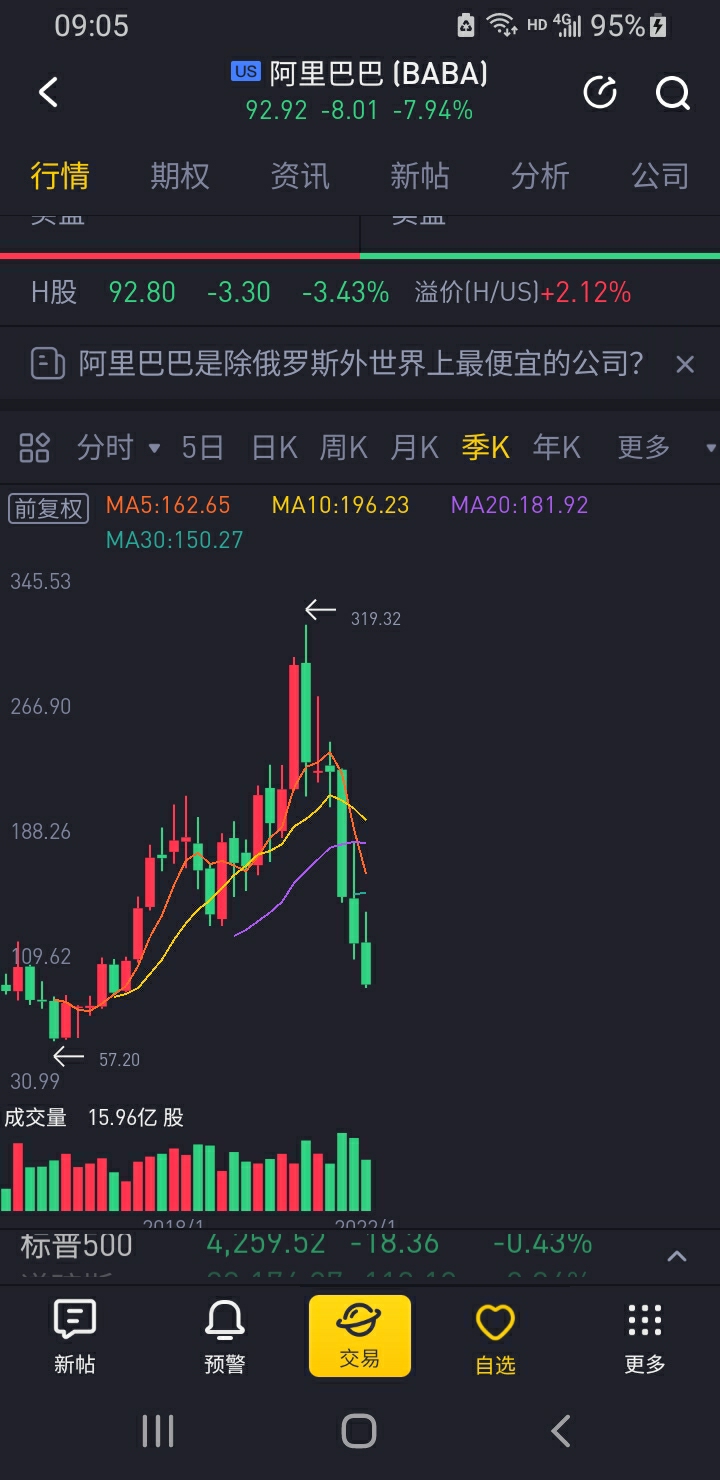Image resolution: width=720 pixels, height=1480 pixels.
Task: Tap the 319.32 high price marker
Action: coord(375,619)
